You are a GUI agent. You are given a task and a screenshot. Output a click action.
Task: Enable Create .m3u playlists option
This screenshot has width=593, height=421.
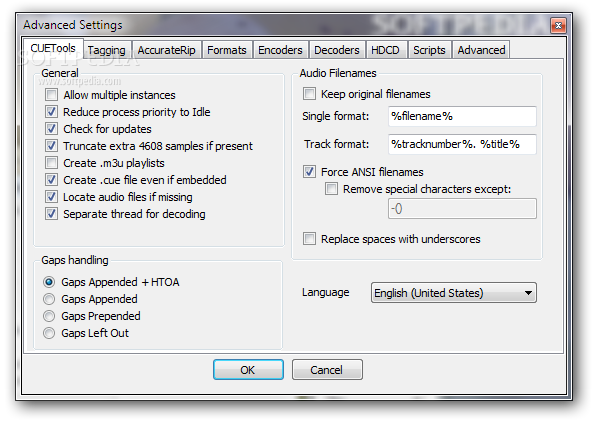click(x=51, y=163)
